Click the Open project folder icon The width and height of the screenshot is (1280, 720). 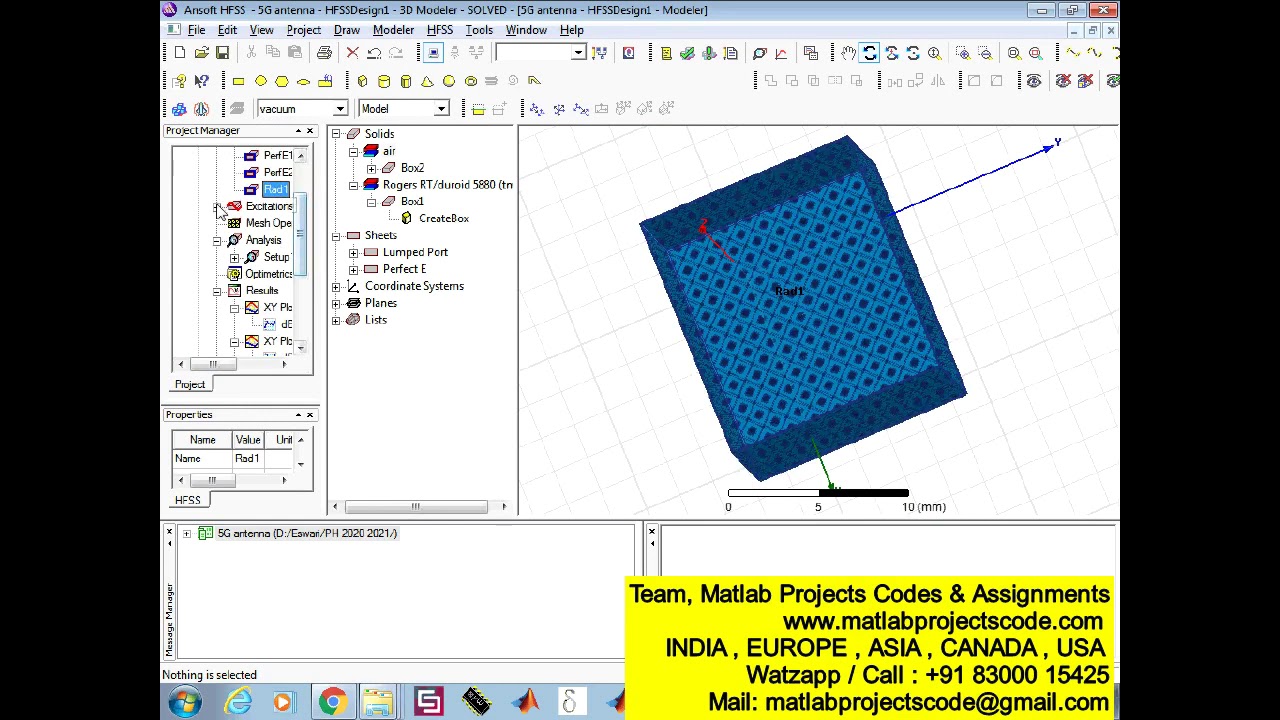coord(201,53)
